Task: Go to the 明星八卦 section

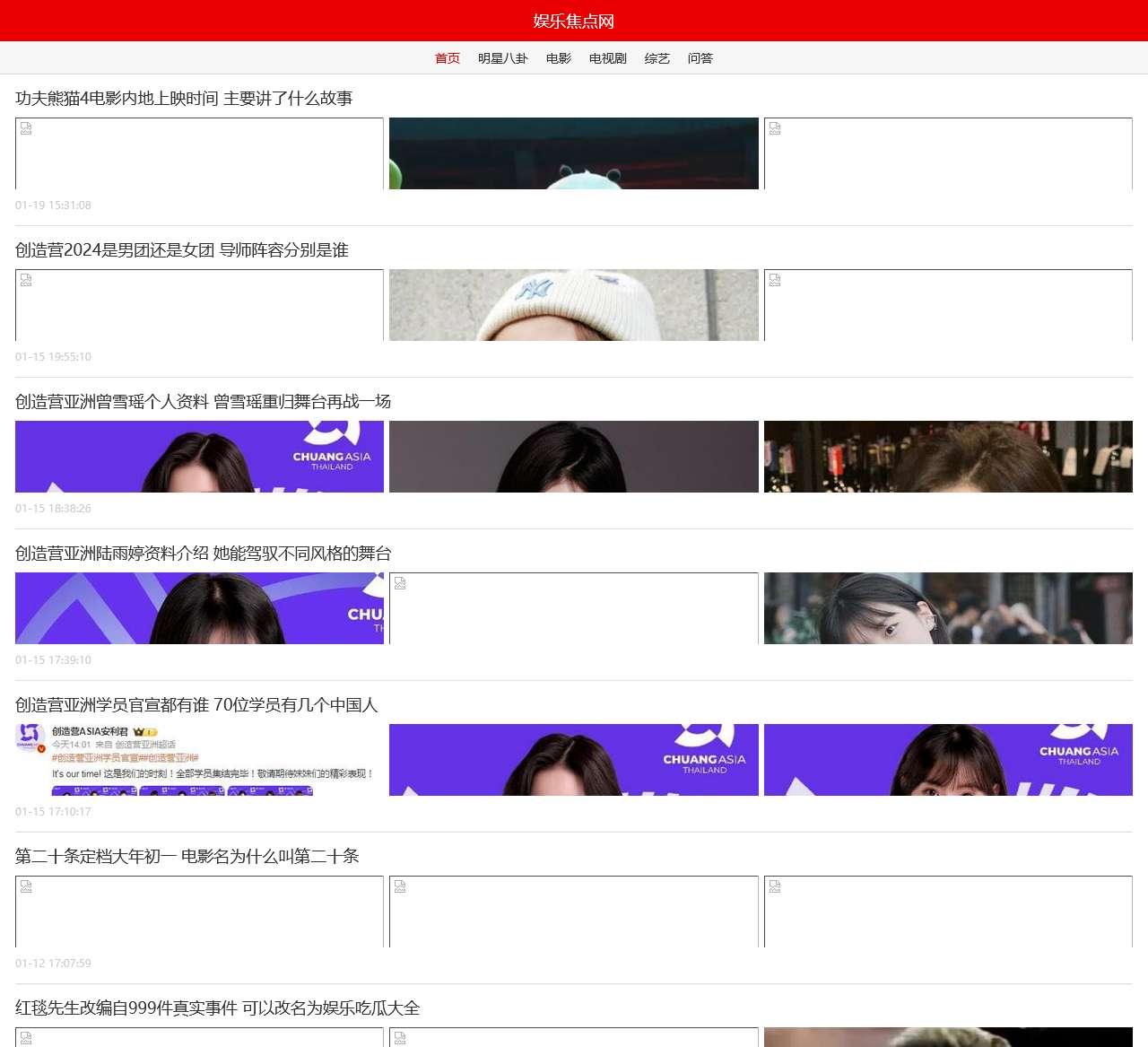Action: pos(502,58)
